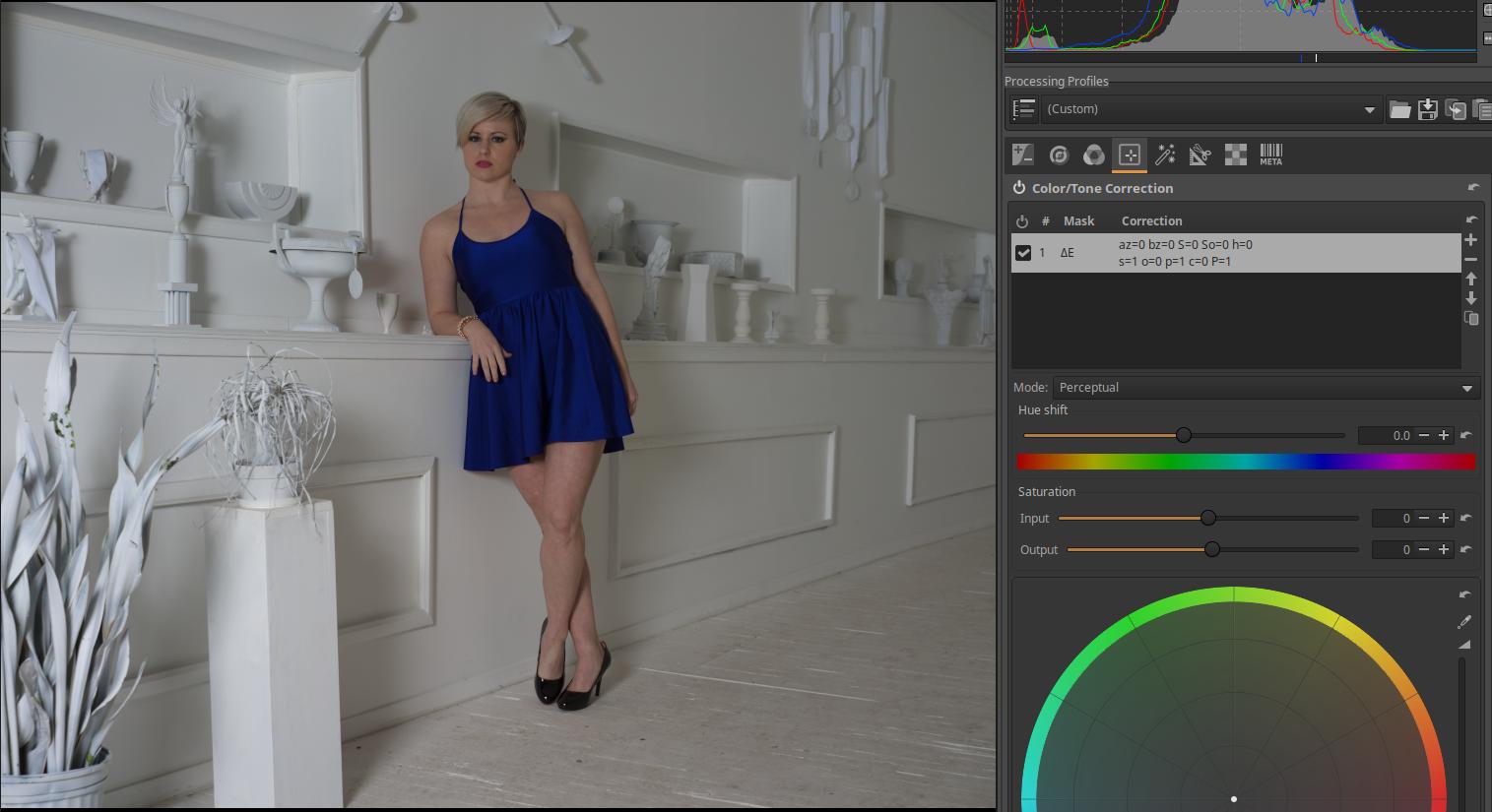Open the Transform tab with scissors and ruler
This screenshot has height=812, width=1492.
tap(1200, 156)
